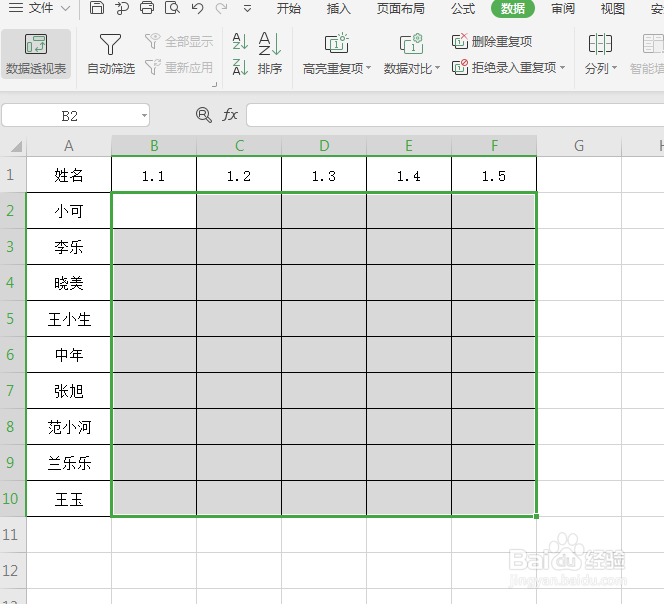Click the Undo arrow
The width and height of the screenshot is (664, 604).
click(197, 8)
